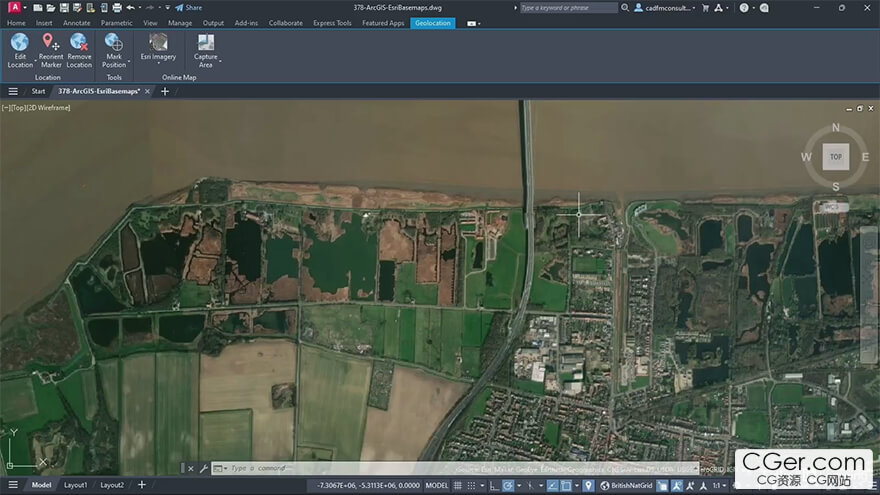
Task: Click the [Top] viewport view control label
Action: (19, 108)
